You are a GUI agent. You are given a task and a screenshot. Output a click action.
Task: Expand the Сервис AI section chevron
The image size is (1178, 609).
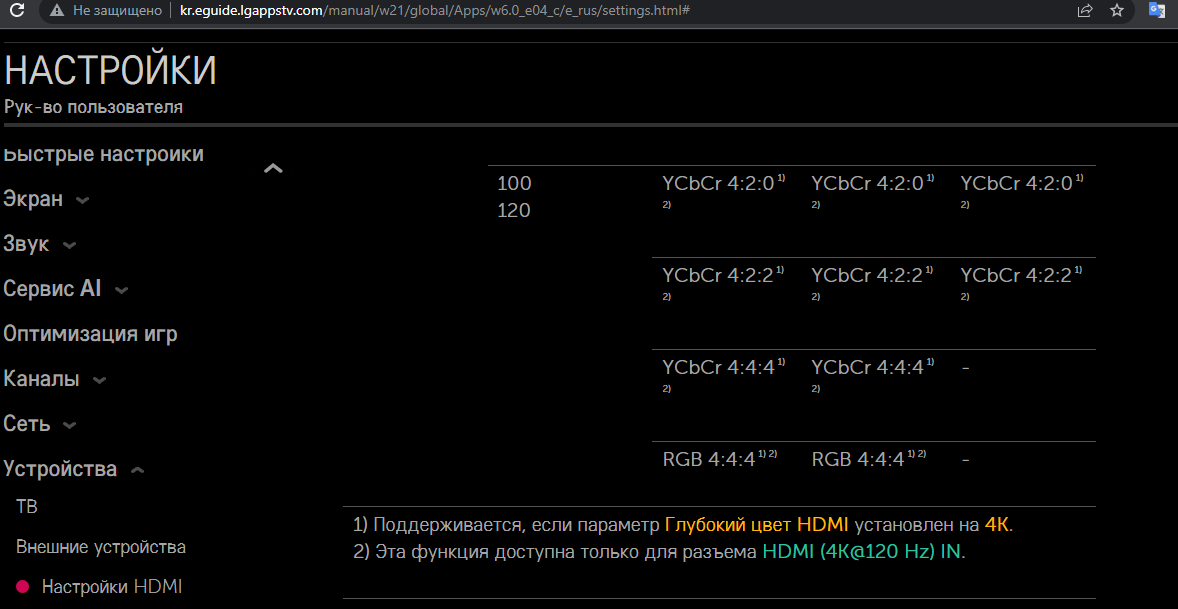(x=121, y=290)
